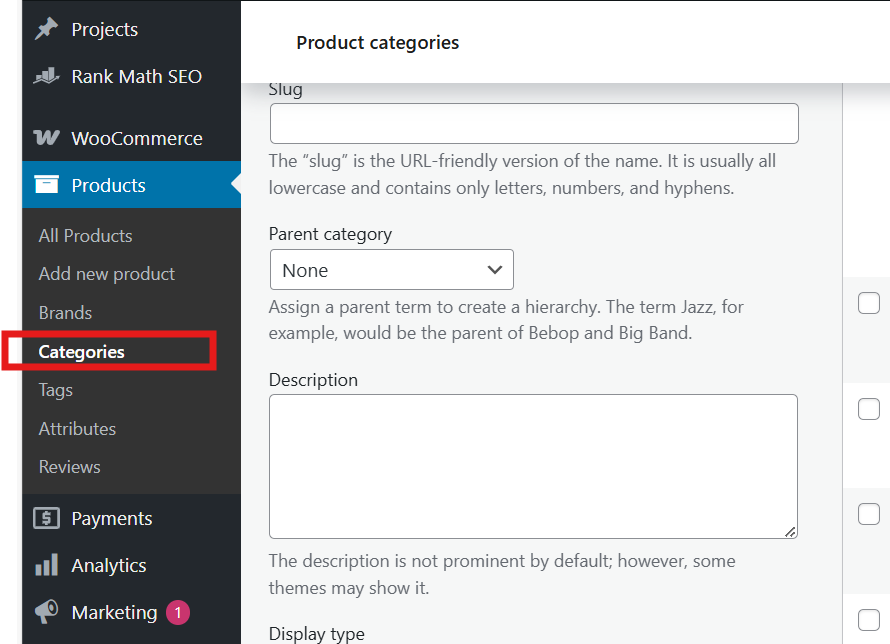The width and height of the screenshot is (890, 644).
Task: Open the Reviews submenu item
Action: coord(69,467)
